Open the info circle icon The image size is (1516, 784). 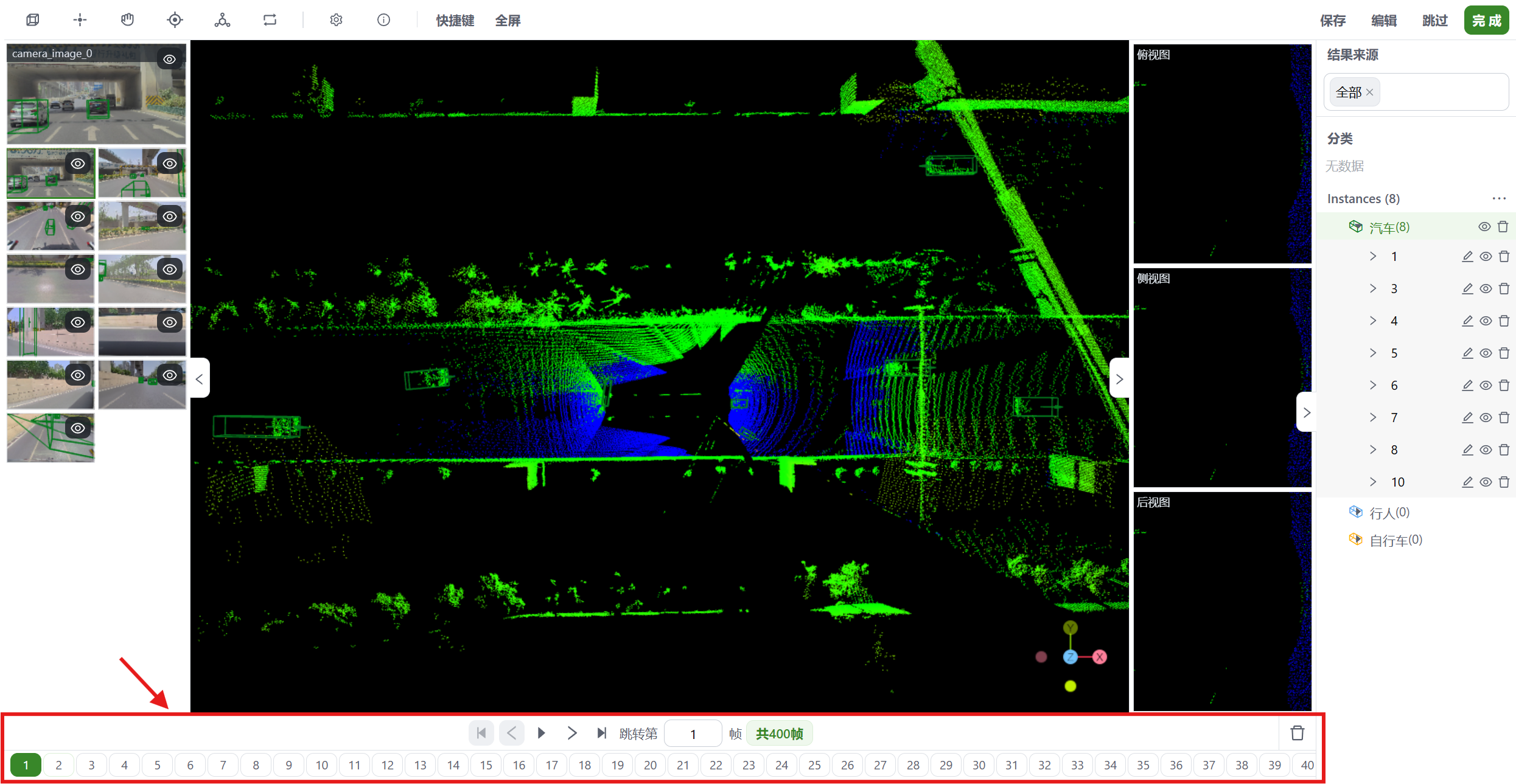[x=383, y=20]
